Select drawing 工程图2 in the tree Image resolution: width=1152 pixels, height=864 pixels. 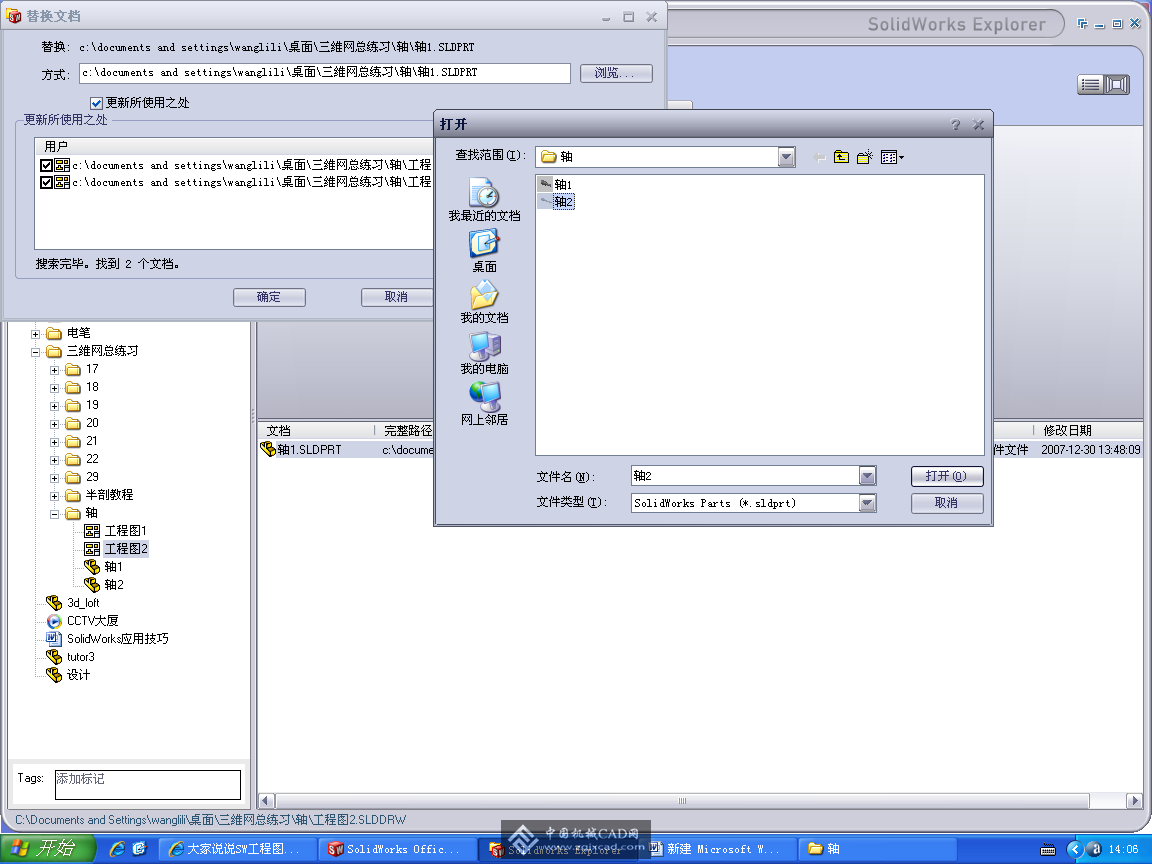(116, 549)
